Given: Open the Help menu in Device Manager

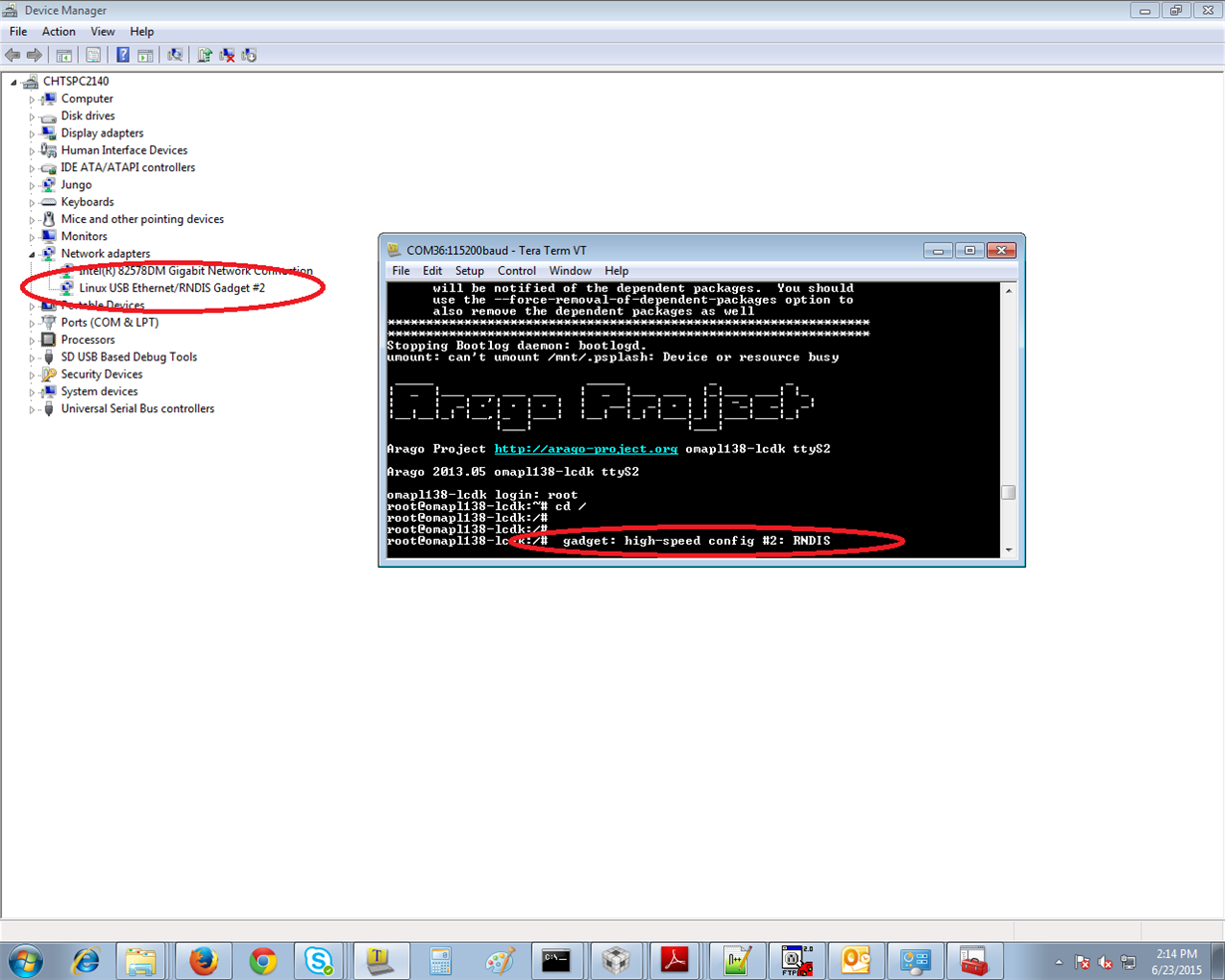Looking at the screenshot, I should [x=142, y=32].
